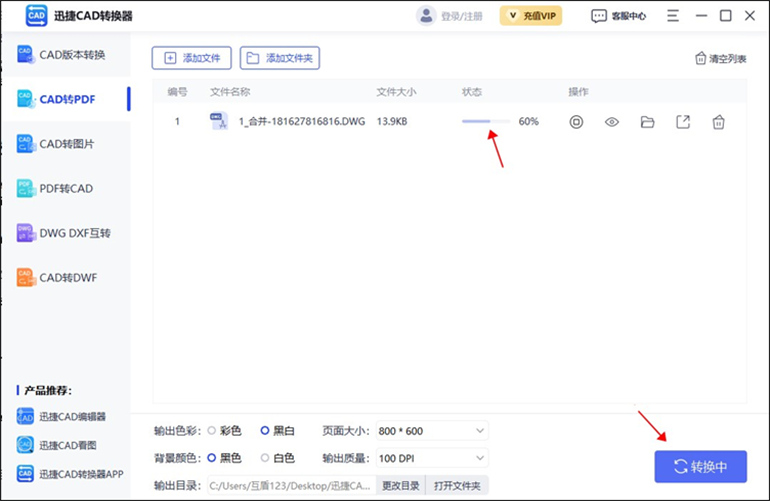Click file name 1_合并-181627816816.DWG

(x=302, y=121)
